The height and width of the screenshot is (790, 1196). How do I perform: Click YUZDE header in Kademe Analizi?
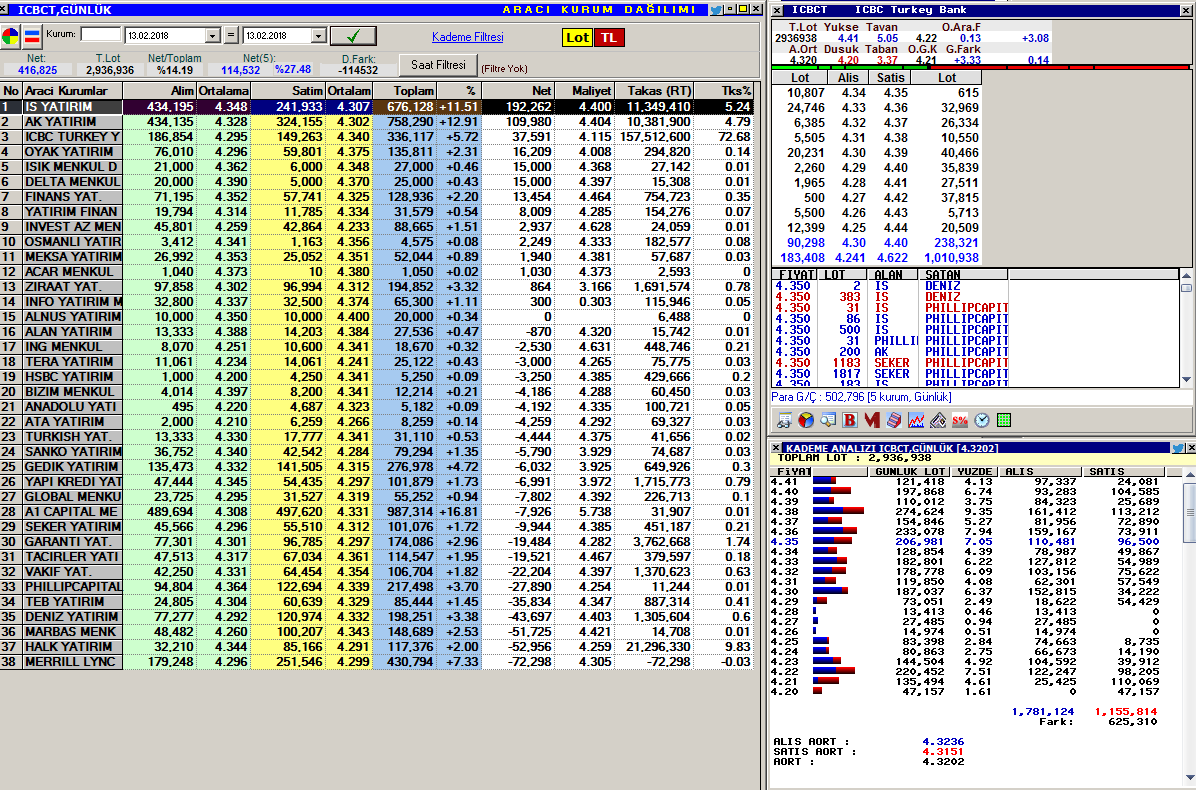974,472
